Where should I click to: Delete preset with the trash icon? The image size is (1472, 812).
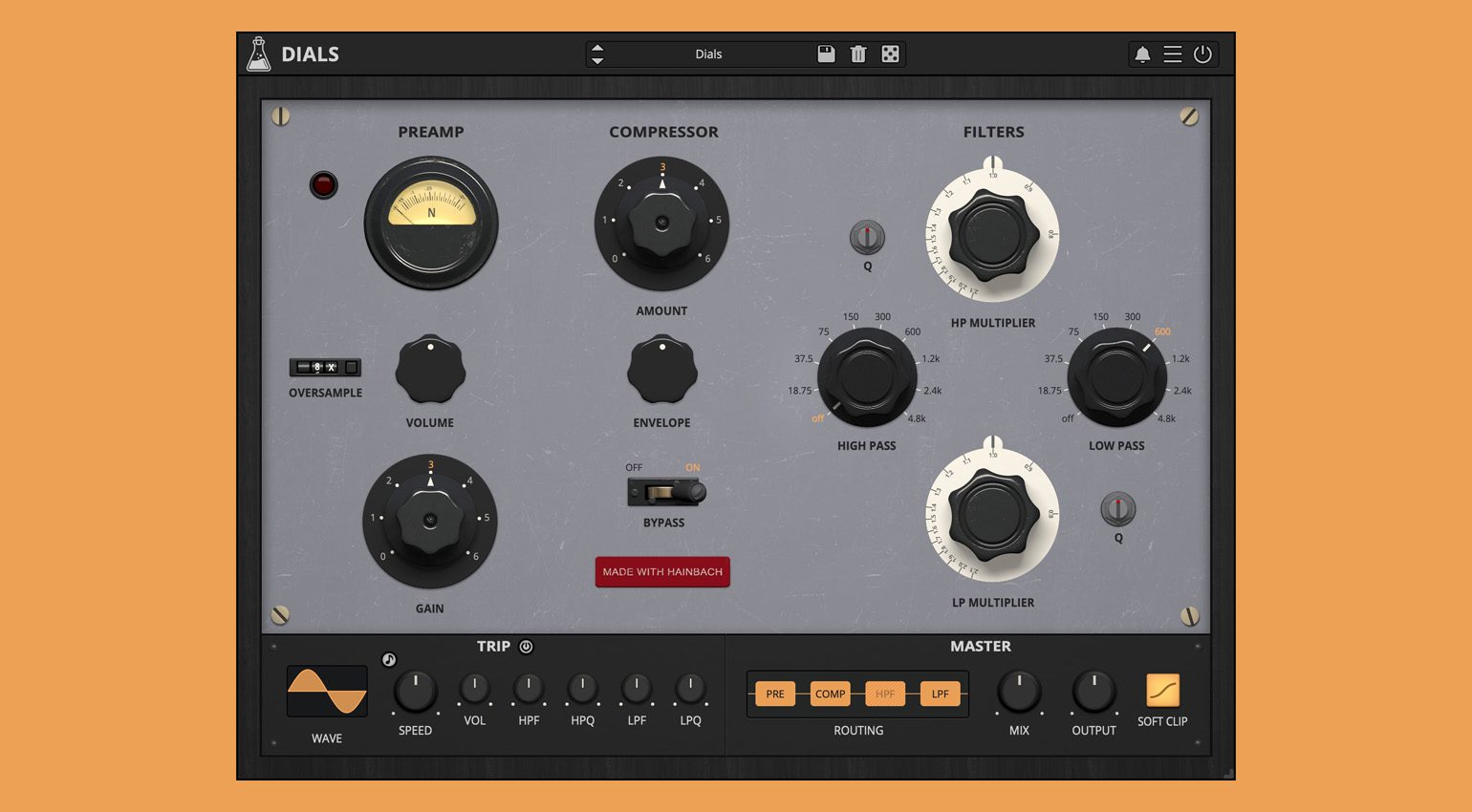(x=857, y=54)
